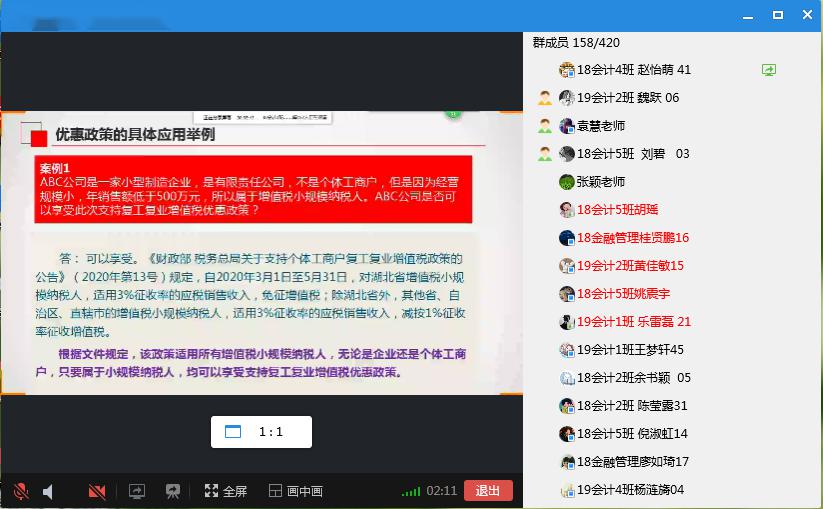Click the 群成员 158/420 header
The width and height of the screenshot is (823, 509).
576,42
